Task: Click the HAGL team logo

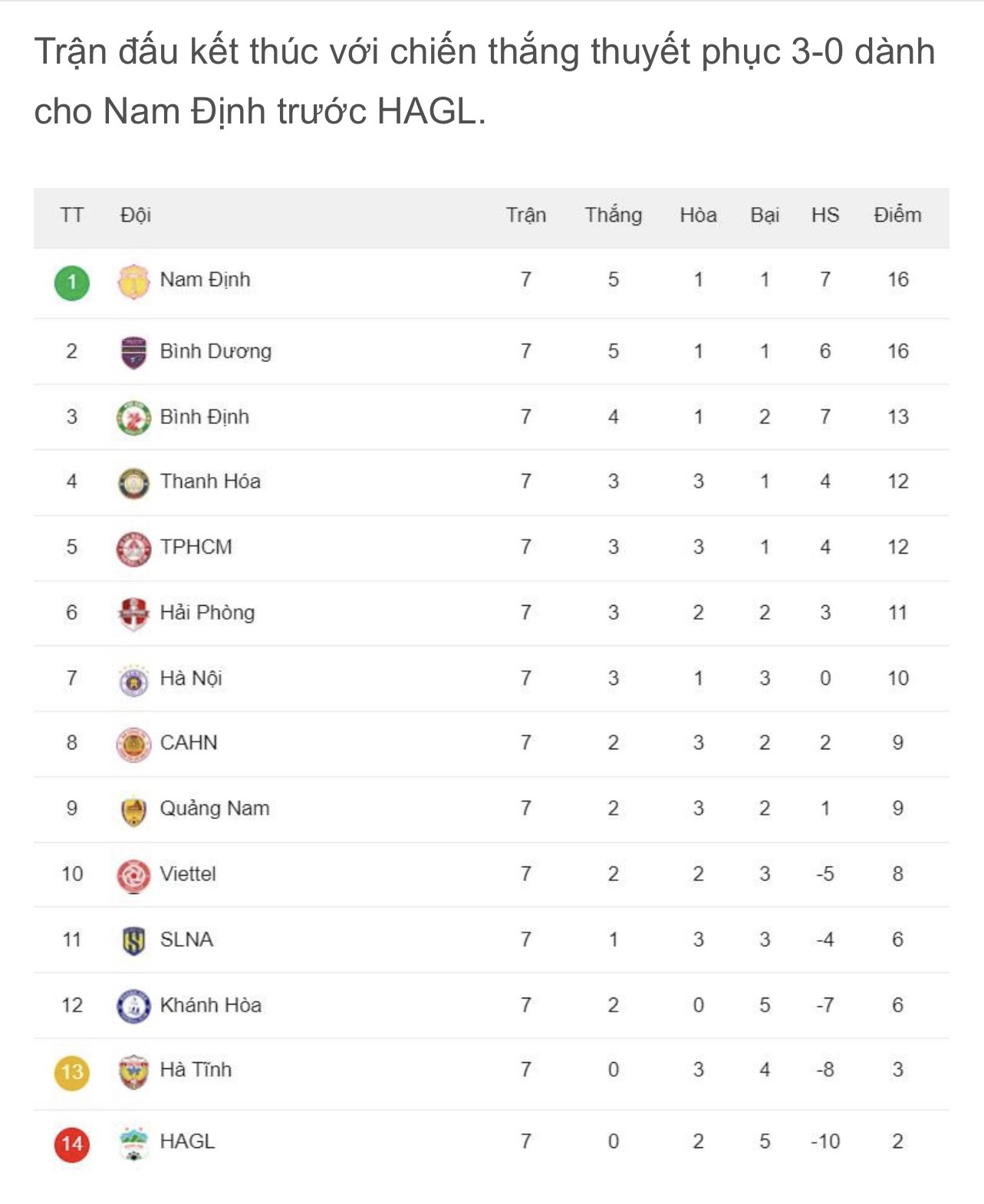Action: (133, 1143)
